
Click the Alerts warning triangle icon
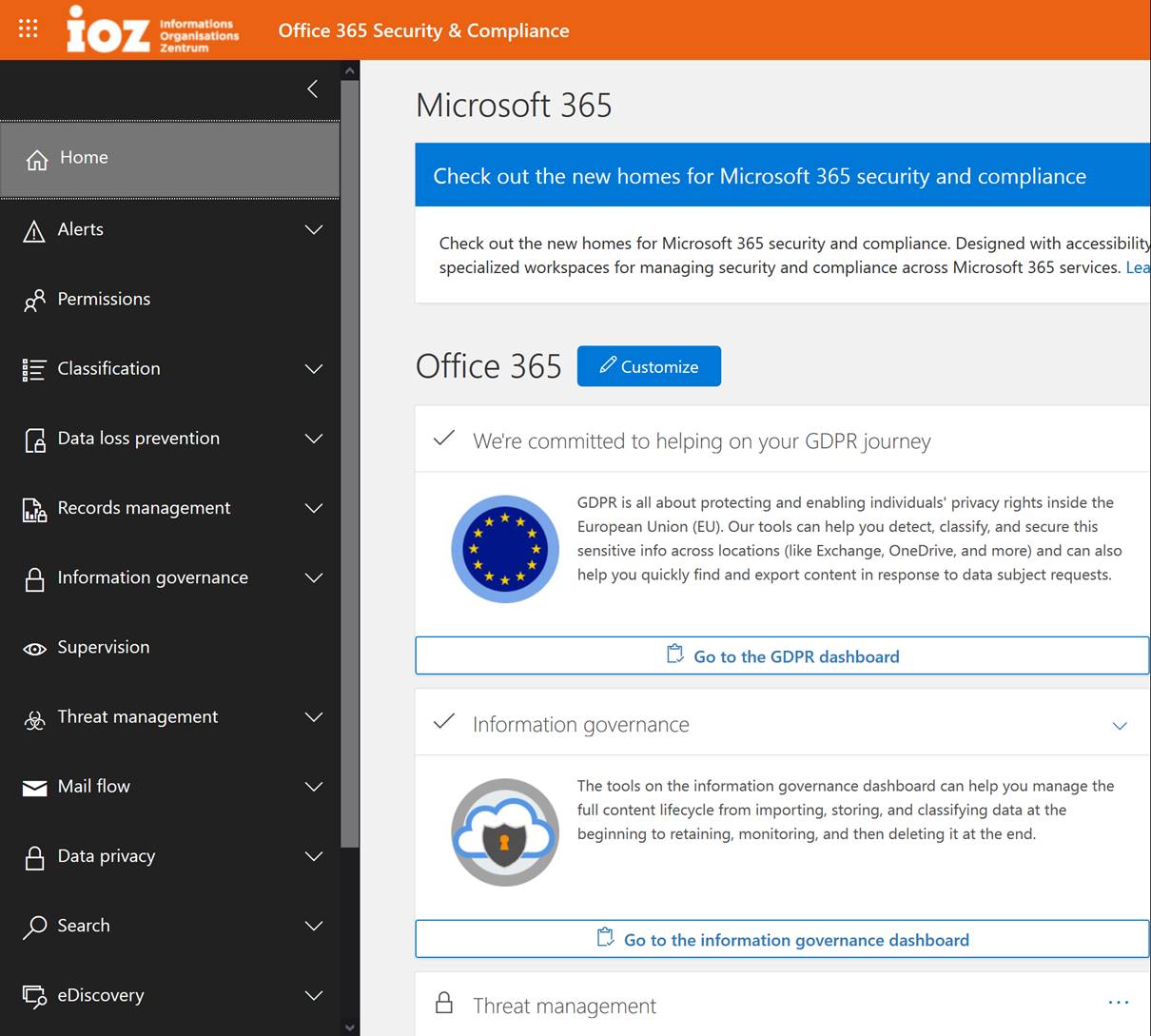click(34, 230)
